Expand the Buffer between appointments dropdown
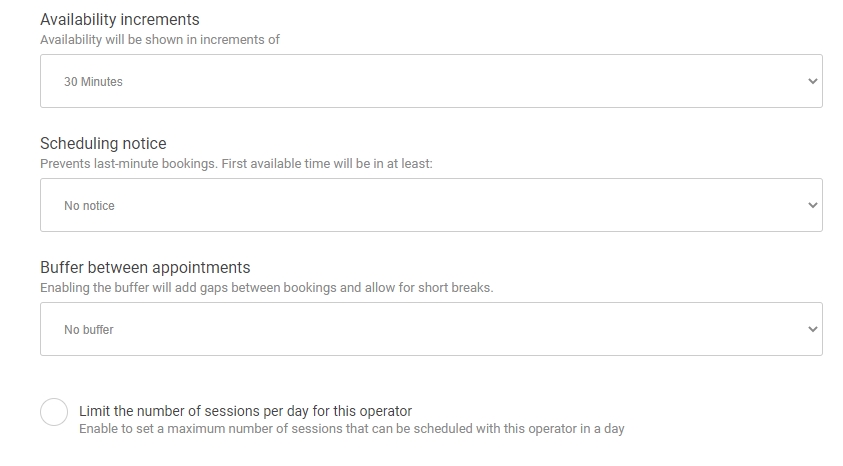This screenshot has height=466, width=843. [x=430, y=329]
